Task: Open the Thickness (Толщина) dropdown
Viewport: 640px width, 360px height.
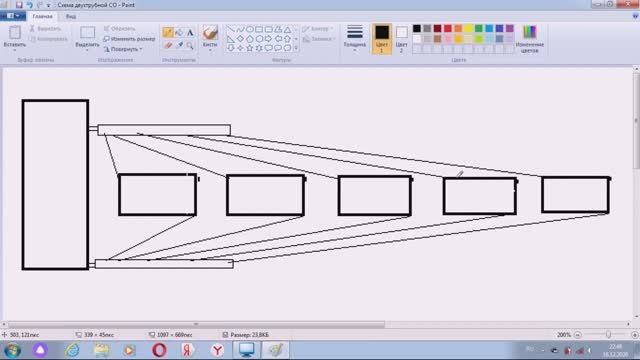Action: click(x=355, y=38)
